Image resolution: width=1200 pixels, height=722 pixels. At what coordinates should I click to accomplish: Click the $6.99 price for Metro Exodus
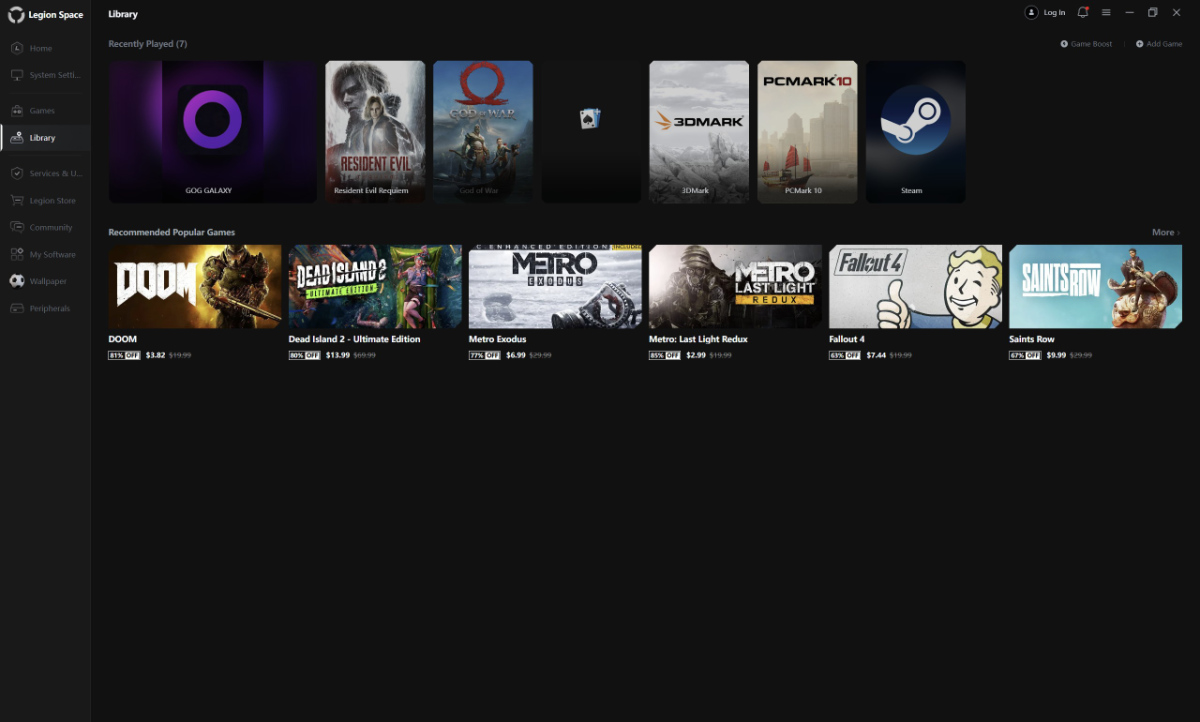click(516, 355)
